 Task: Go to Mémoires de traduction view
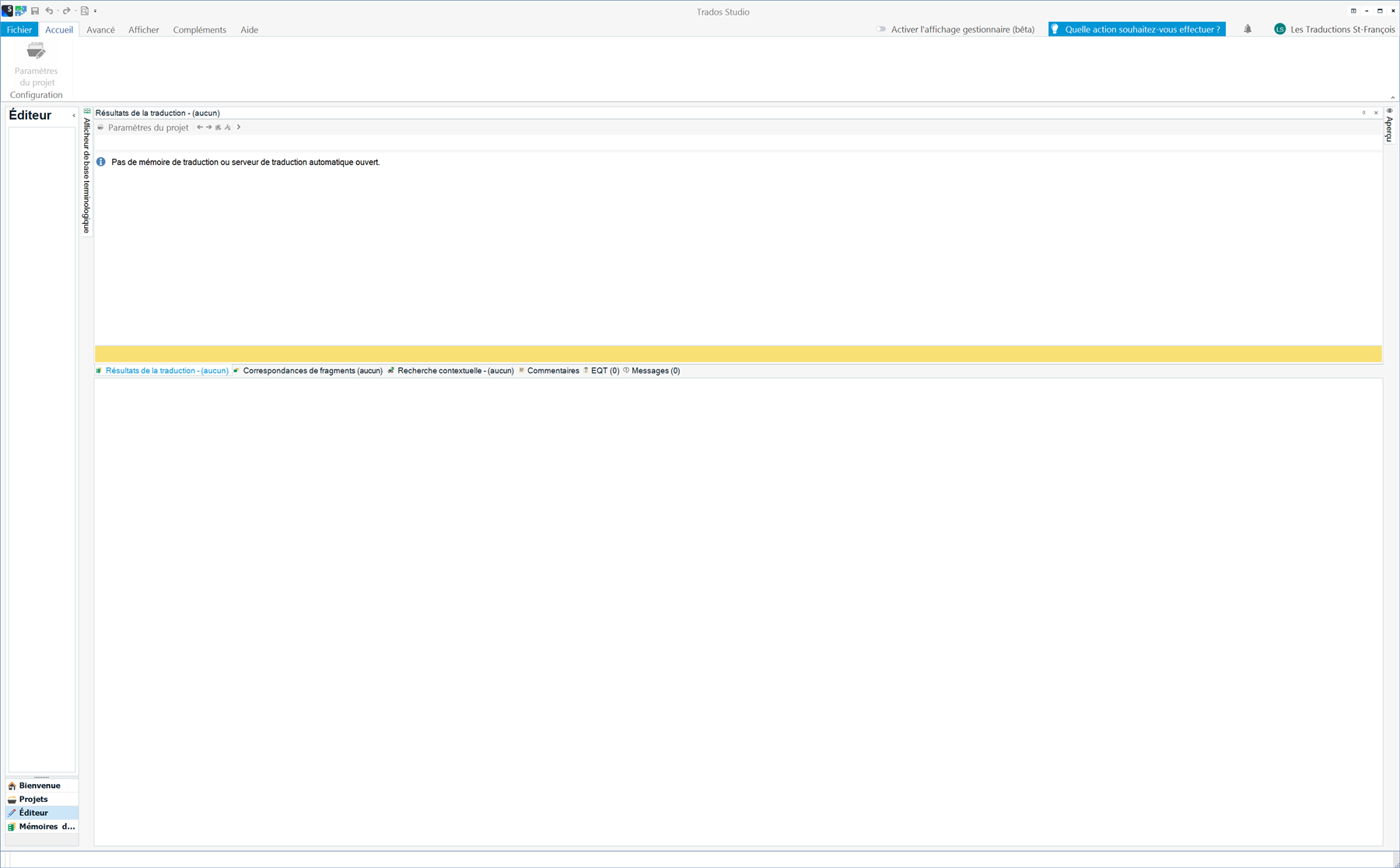pos(46,826)
